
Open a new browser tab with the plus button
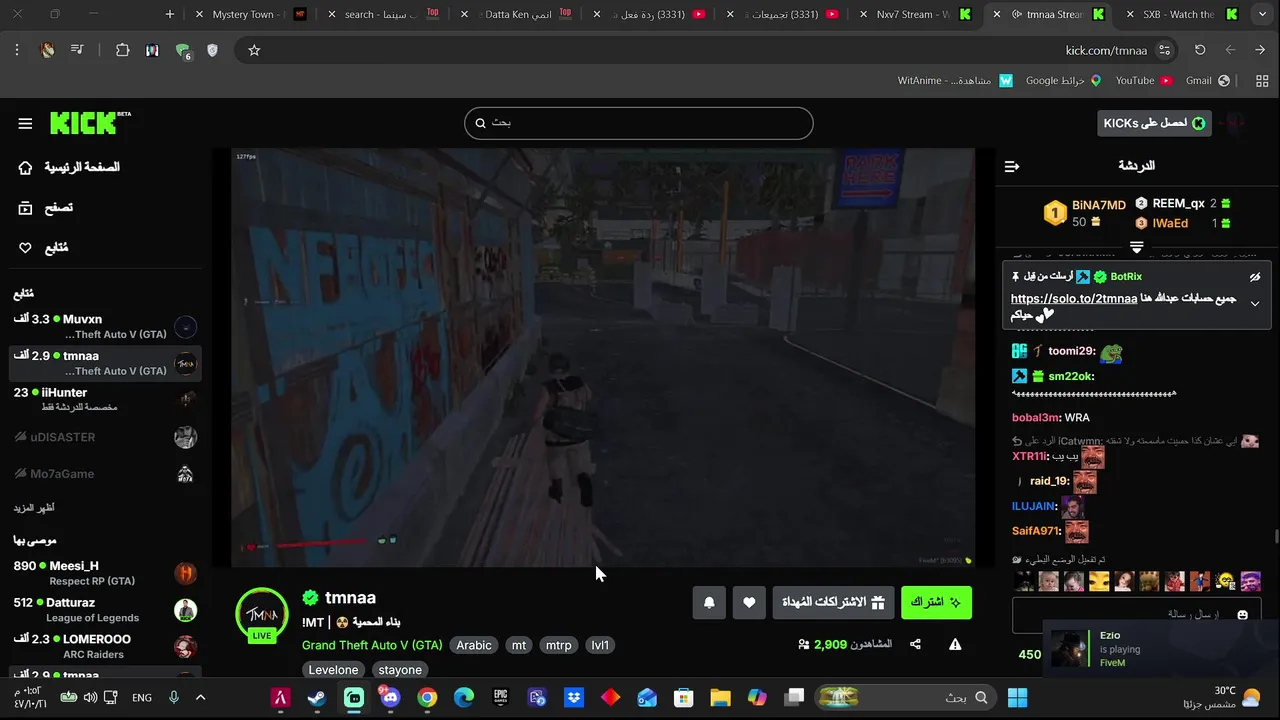(x=170, y=14)
